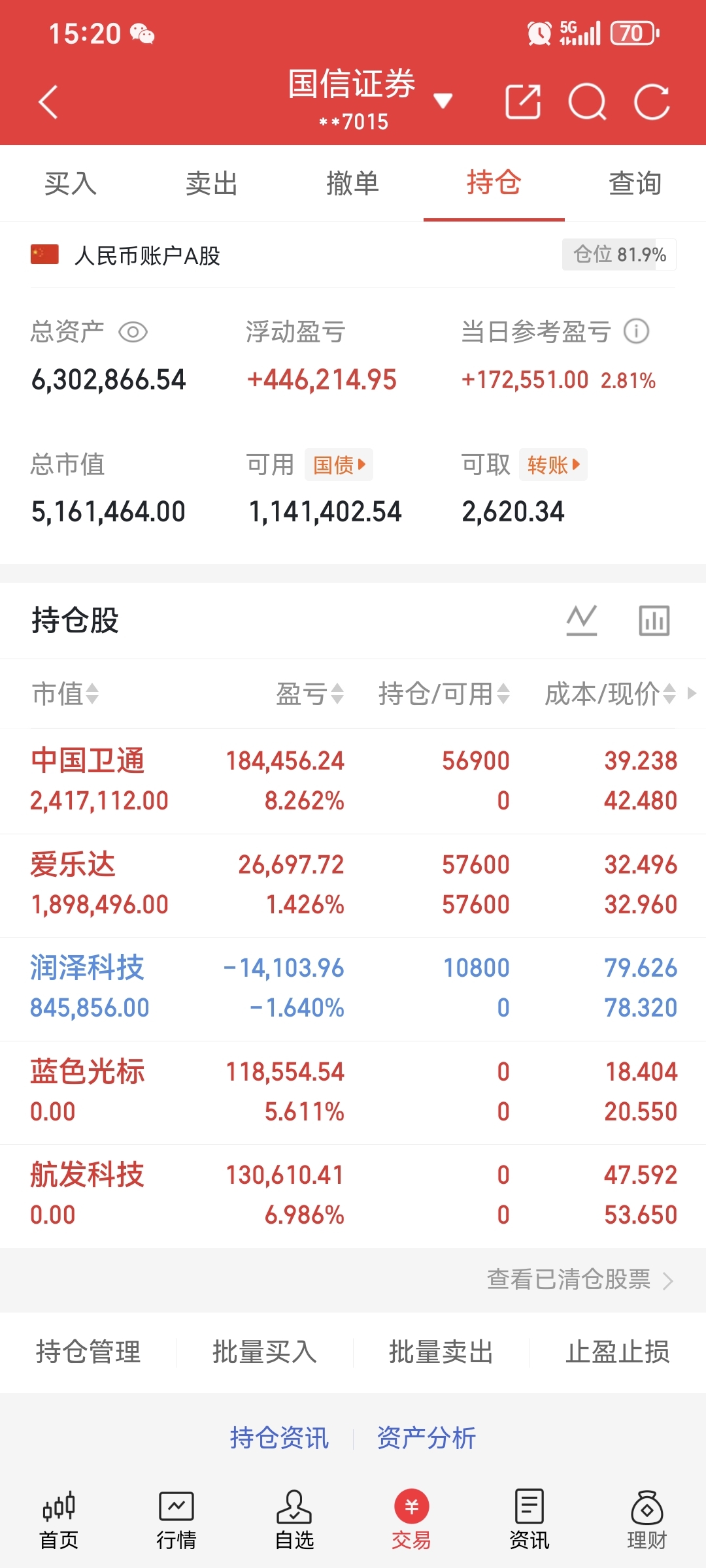The height and width of the screenshot is (1568, 706).
Task: Tap the 批量卖出 button
Action: (x=441, y=1352)
